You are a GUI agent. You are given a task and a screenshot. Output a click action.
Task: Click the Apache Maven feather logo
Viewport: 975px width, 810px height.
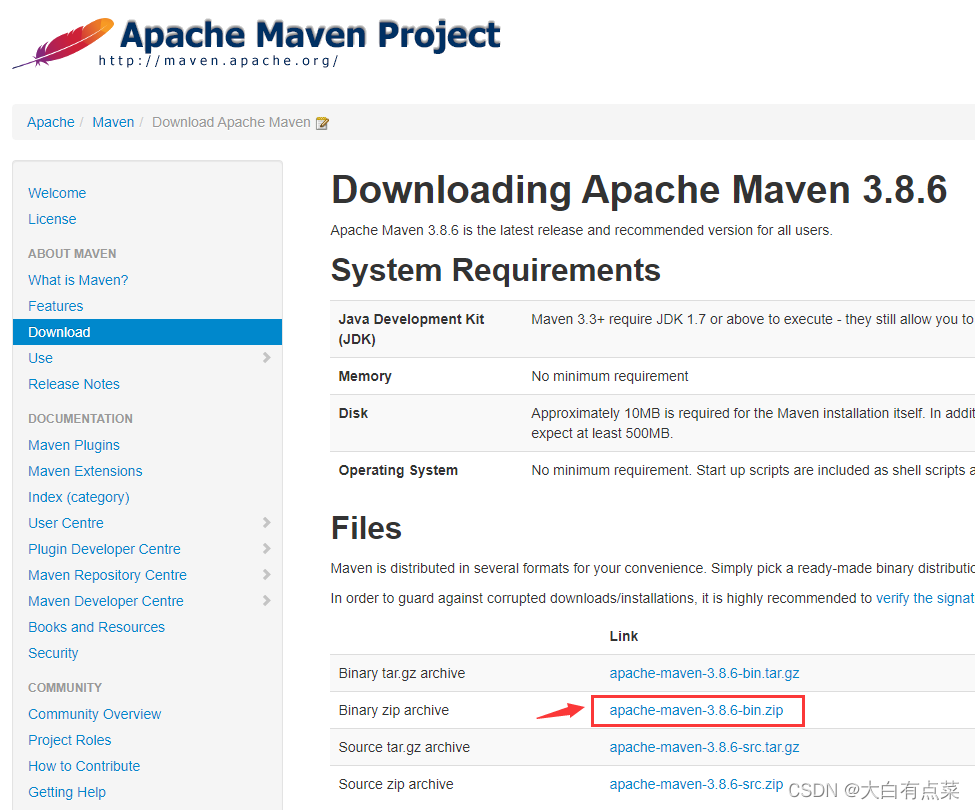(63, 42)
